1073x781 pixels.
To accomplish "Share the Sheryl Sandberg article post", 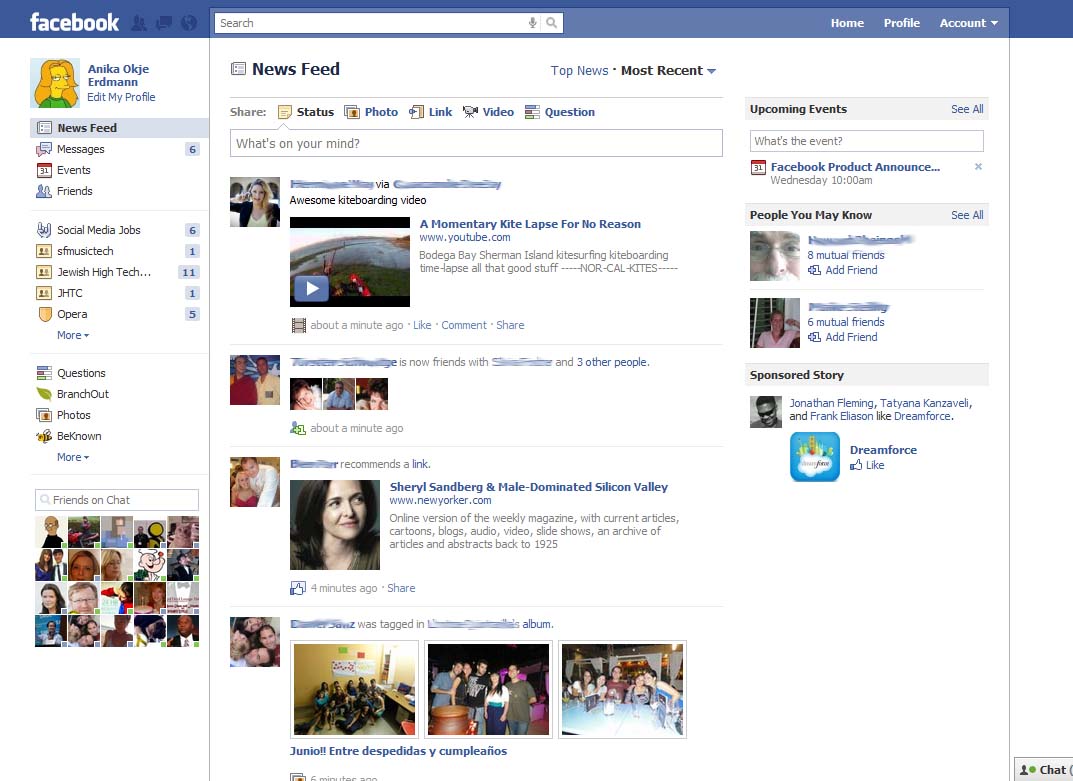I will [401, 588].
